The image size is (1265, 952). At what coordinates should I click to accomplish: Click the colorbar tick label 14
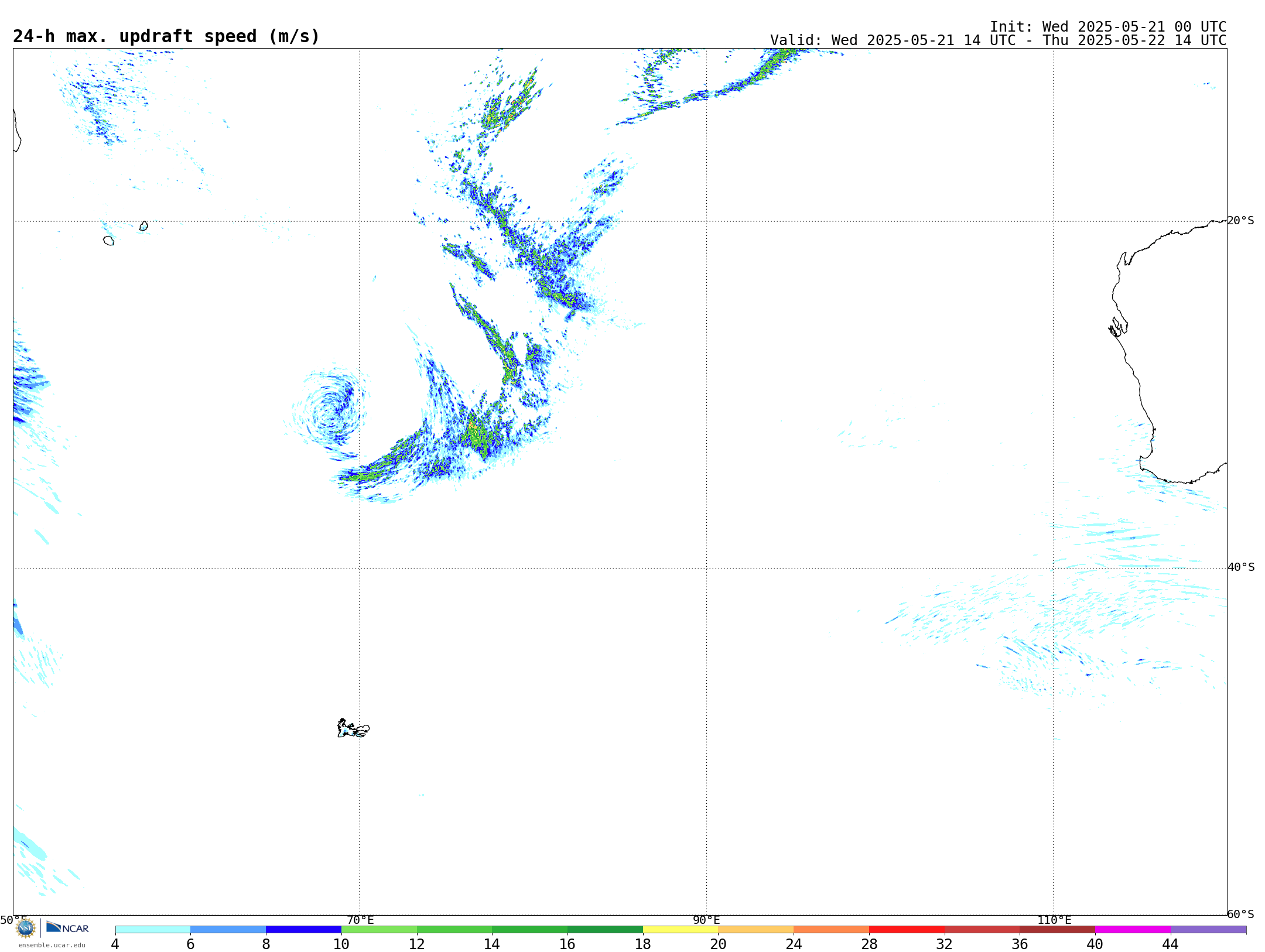click(492, 944)
